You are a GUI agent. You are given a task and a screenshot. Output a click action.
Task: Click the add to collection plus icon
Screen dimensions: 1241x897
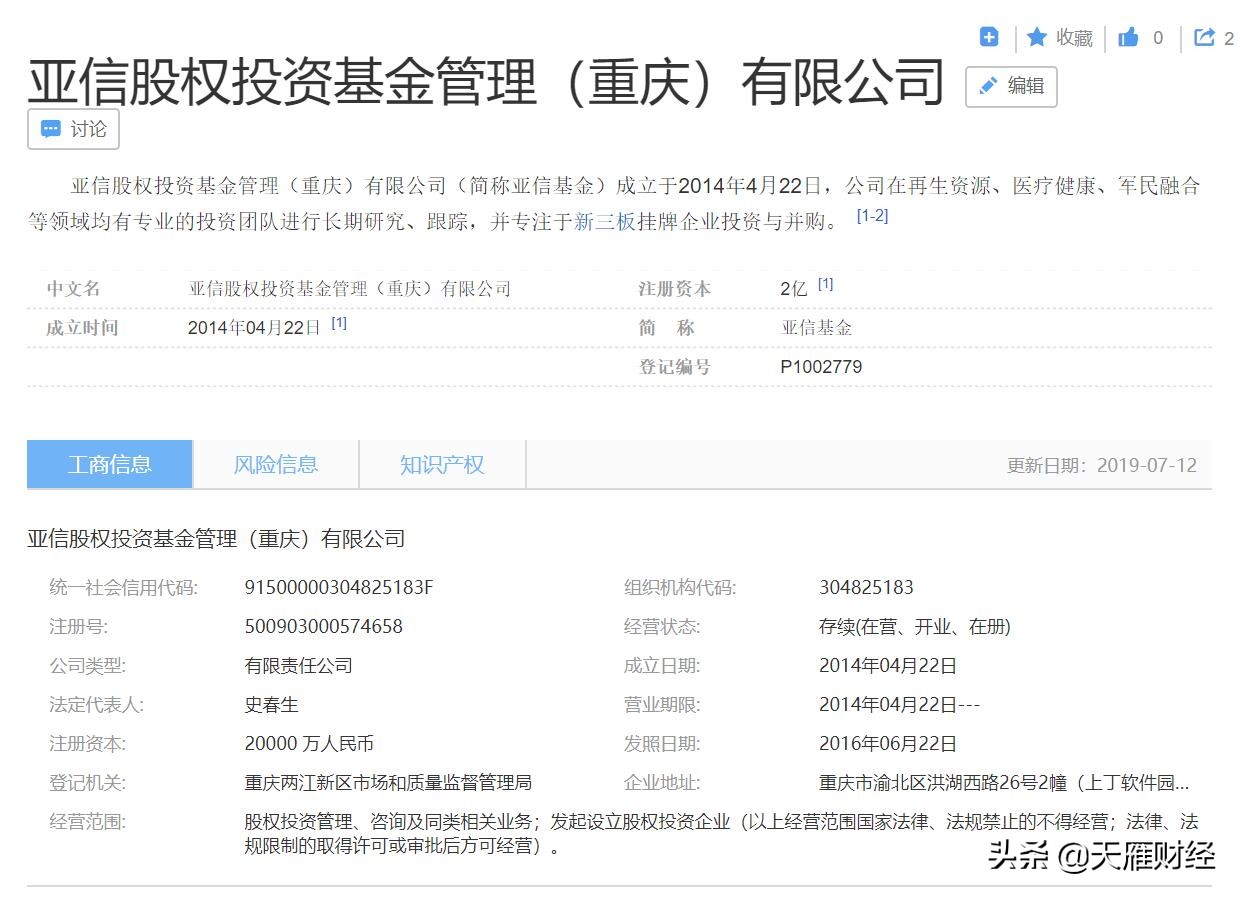tap(989, 36)
